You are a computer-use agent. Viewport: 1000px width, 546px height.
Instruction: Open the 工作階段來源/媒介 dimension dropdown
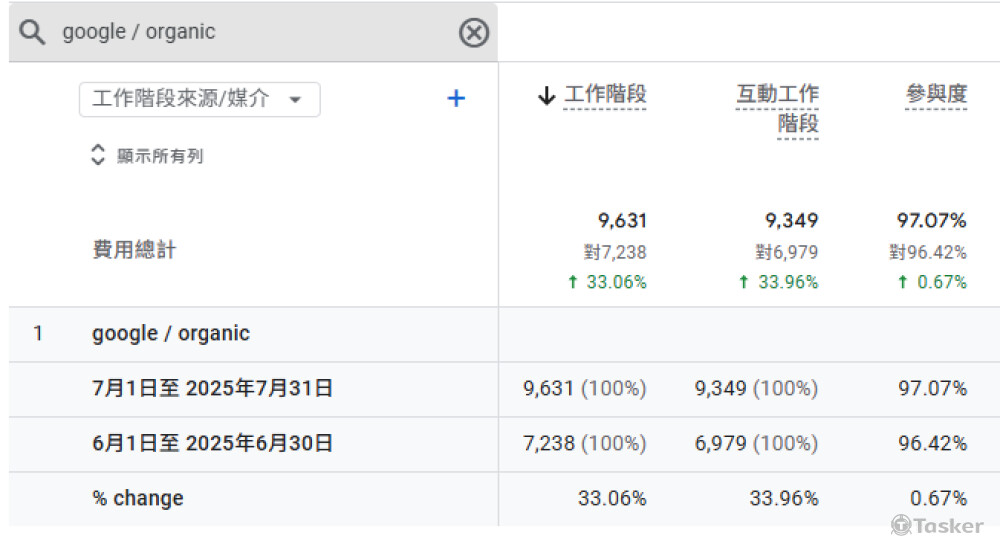point(200,99)
